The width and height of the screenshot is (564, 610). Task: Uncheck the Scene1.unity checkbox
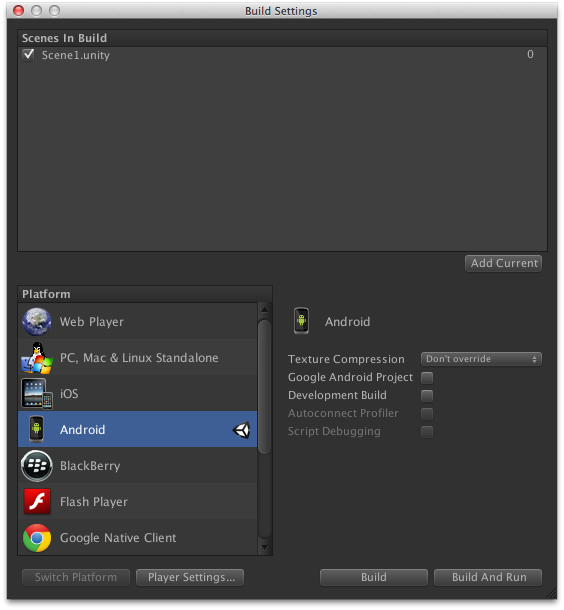pos(28,54)
